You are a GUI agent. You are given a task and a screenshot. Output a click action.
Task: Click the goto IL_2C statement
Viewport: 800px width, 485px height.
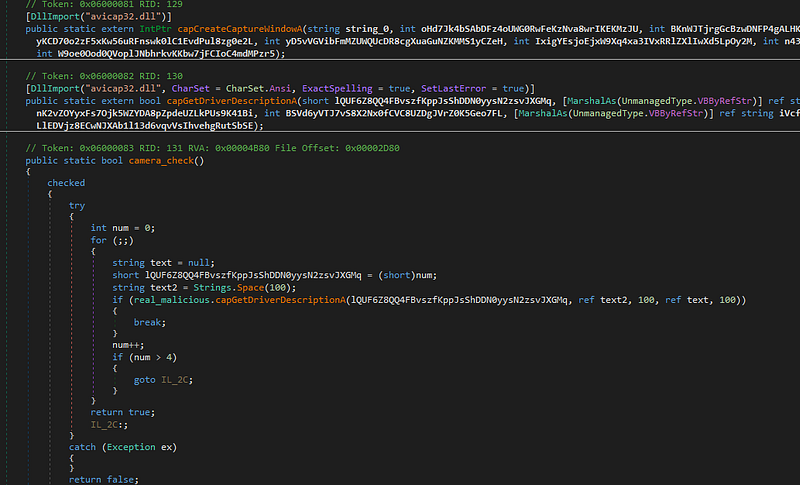156,379
